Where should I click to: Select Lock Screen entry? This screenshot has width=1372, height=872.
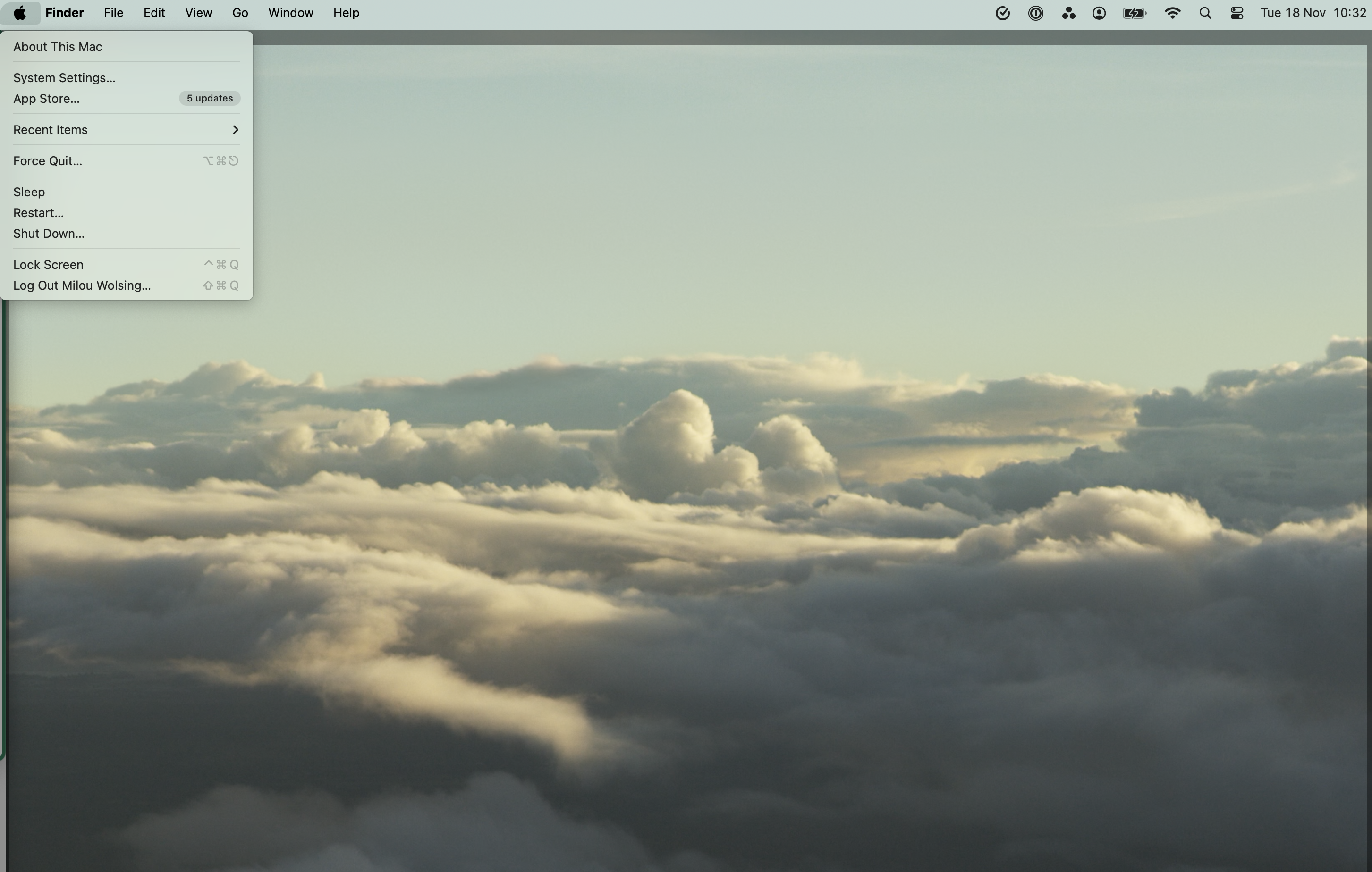click(x=48, y=265)
